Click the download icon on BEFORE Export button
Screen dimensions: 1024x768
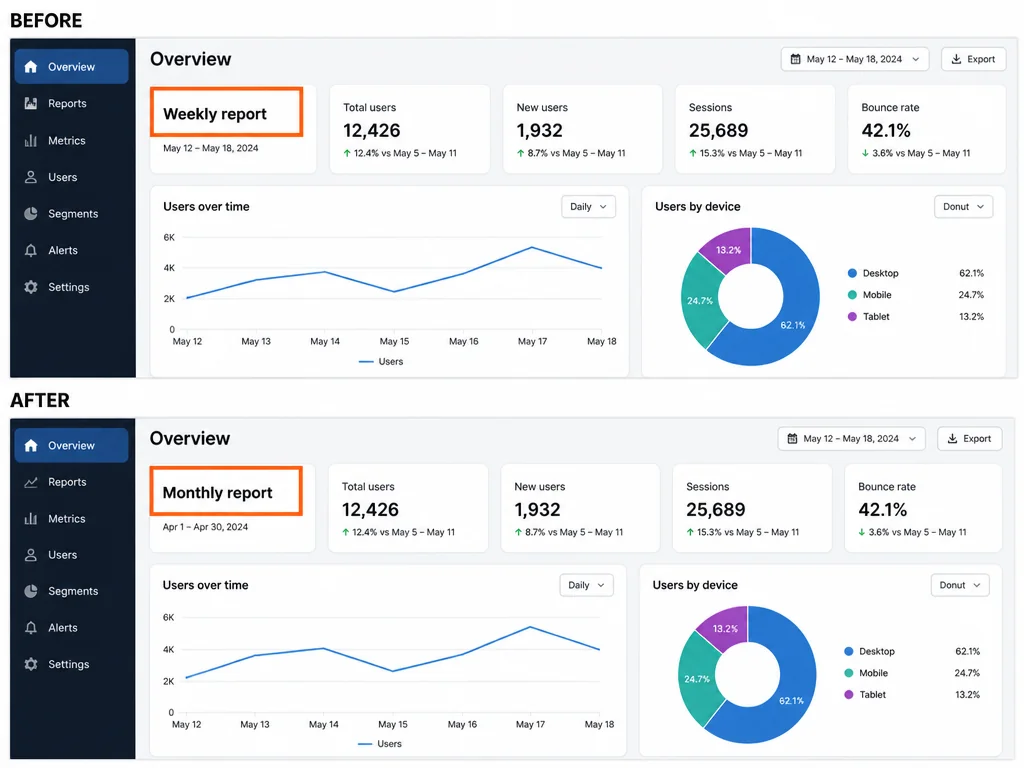[x=956, y=59]
